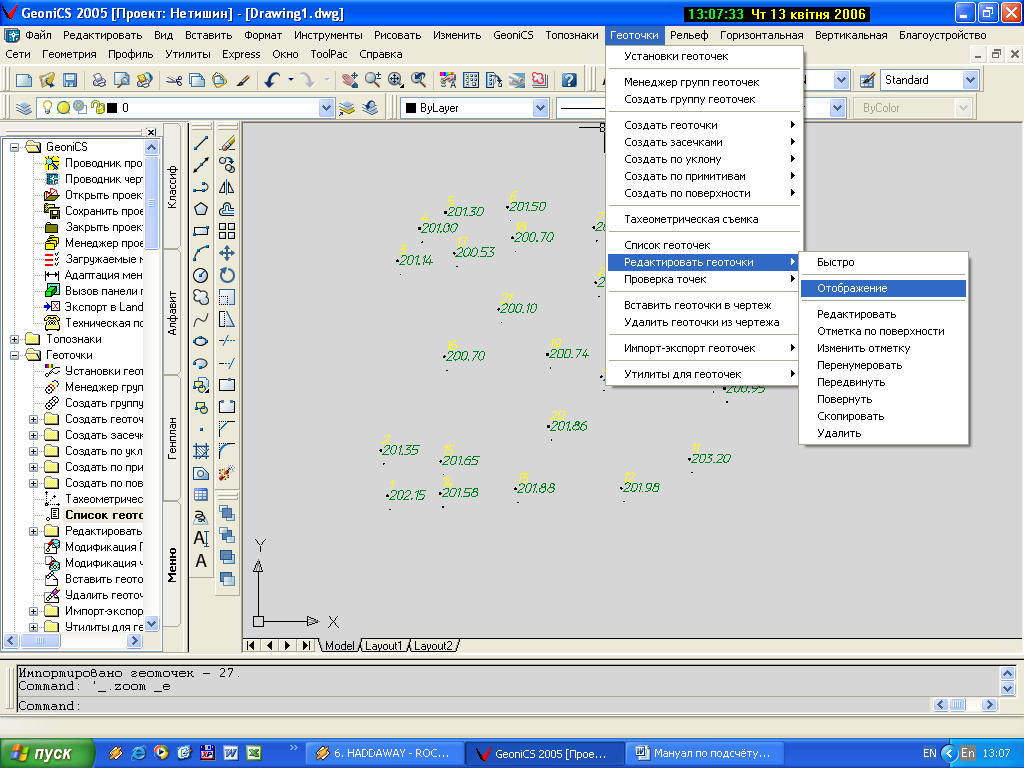Viewport: 1024px width, 768px height.
Task: Collapse the Геоточки tree node
Action: (x=15, y=355)
